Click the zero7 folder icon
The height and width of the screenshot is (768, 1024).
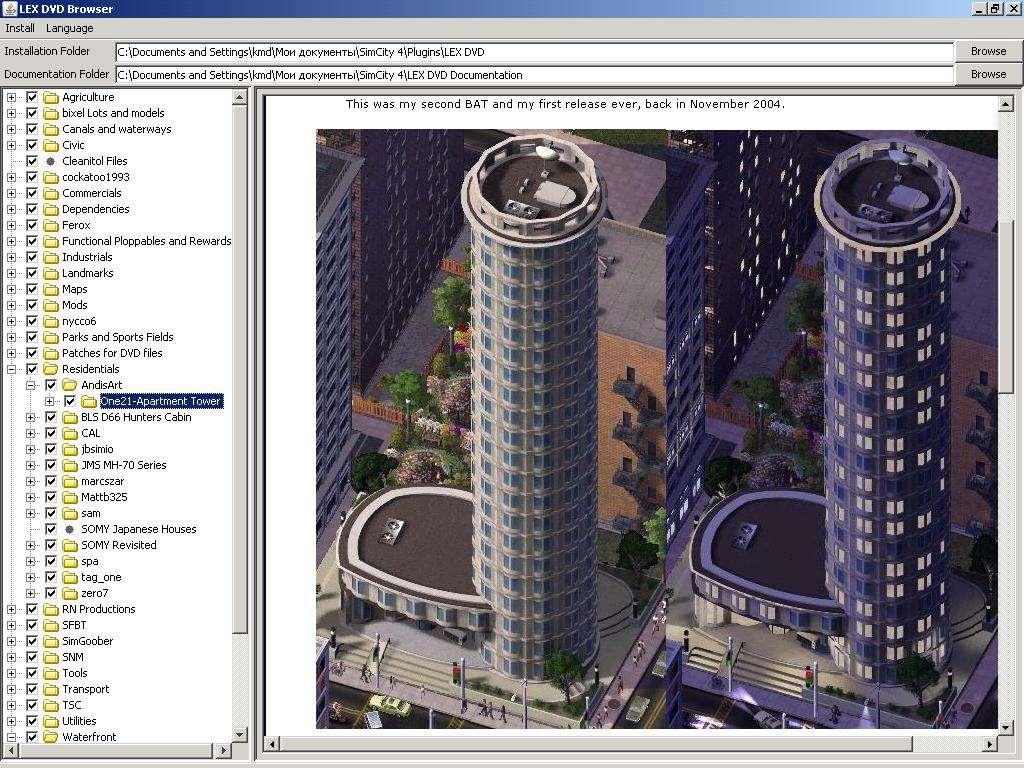tap(70, 594)
